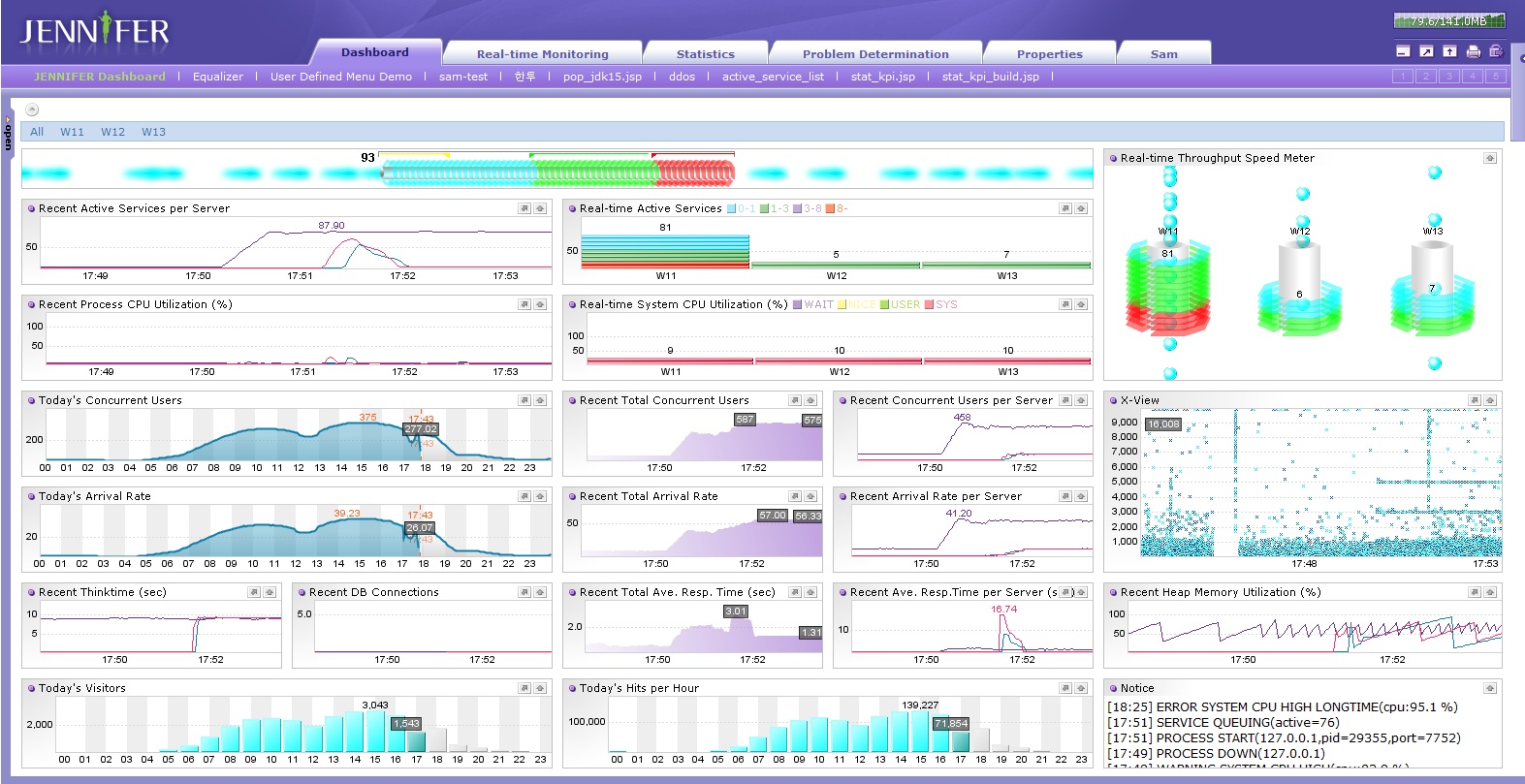1525x784 pixels.
Task: Open the Equalizer submenu link
Action: 218,77
